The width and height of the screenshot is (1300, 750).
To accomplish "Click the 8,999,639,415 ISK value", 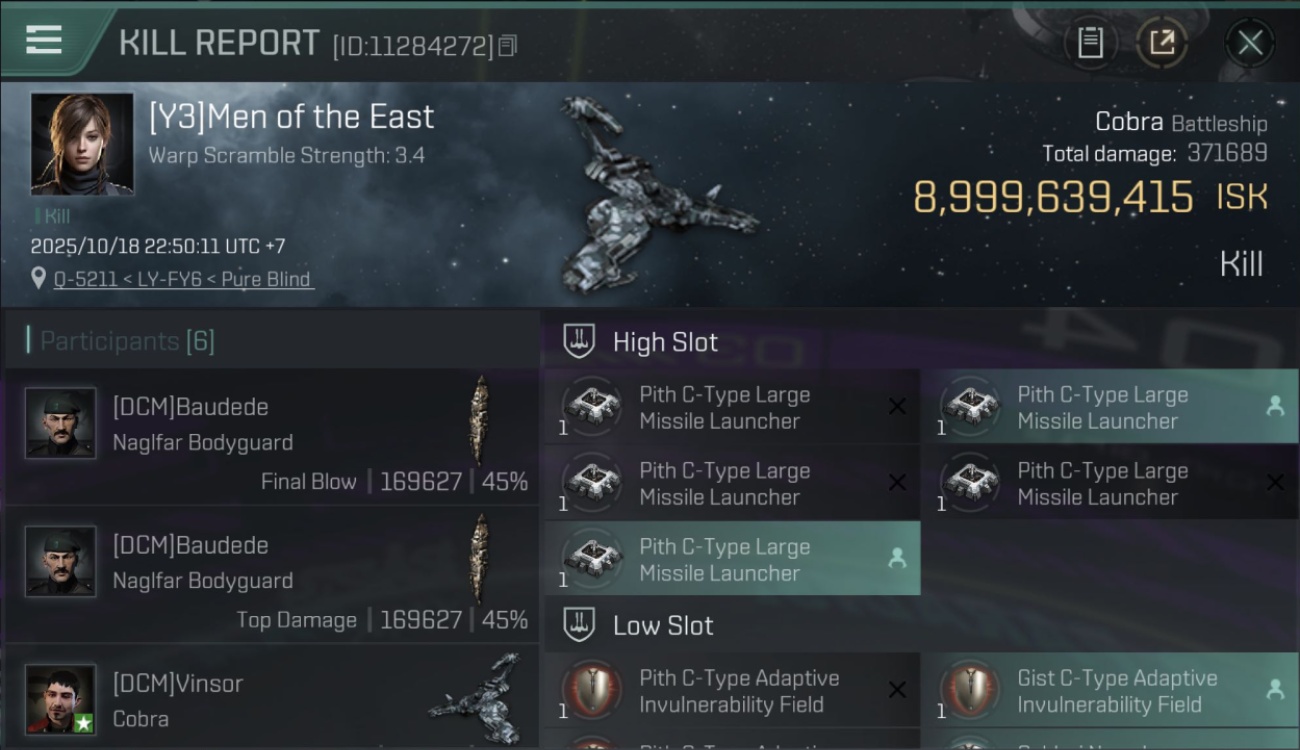I will tap(1053, 198).
